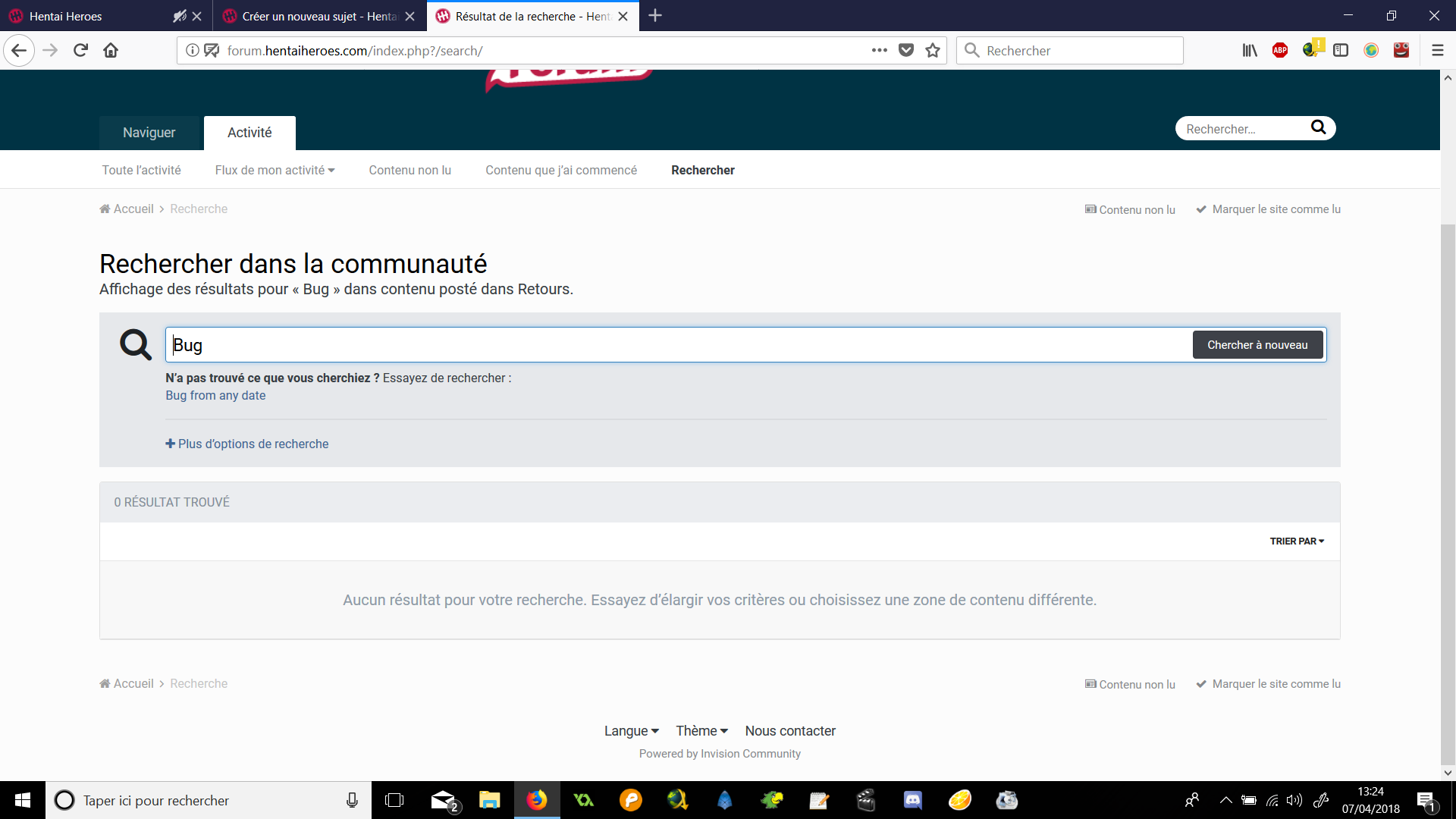Open the Firefox library icon
The height and width of the screenshot is (819, 1456).
click(1250, 50)
